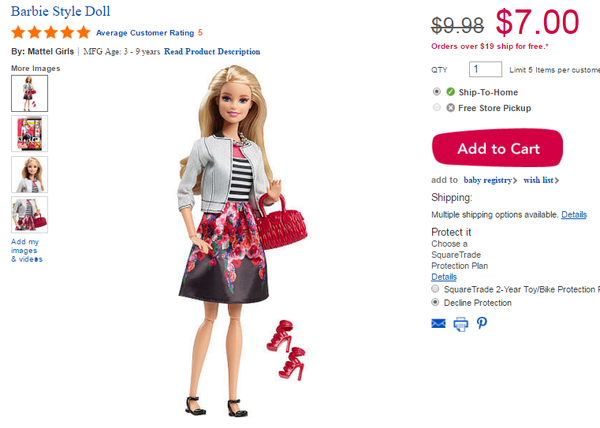The image size is (600, 428).
Task: View the doll close-up face thumbnail
Action: (x=29, y=174)
